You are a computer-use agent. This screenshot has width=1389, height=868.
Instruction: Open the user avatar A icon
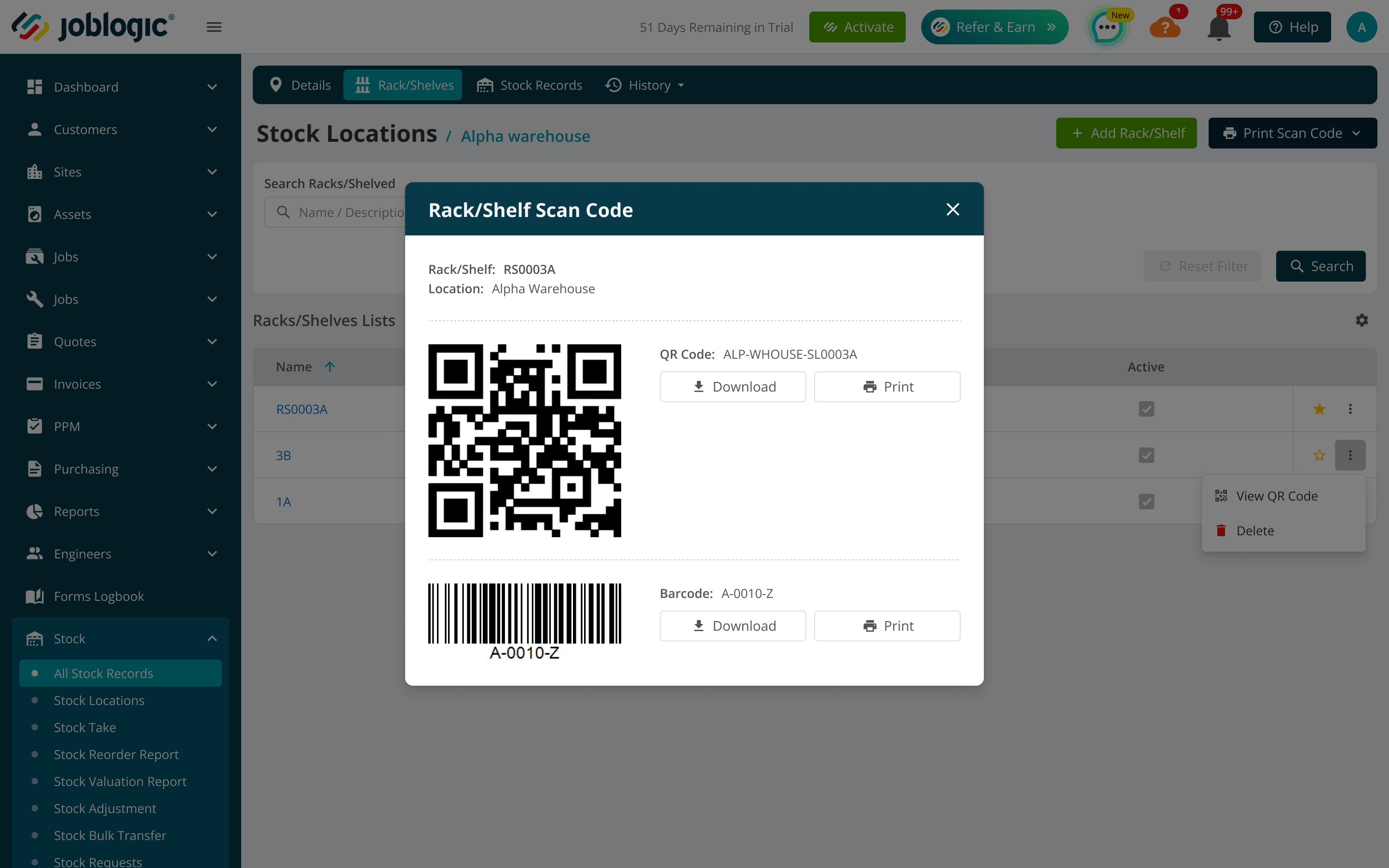pyautogui.click(x=1362, y=27)
